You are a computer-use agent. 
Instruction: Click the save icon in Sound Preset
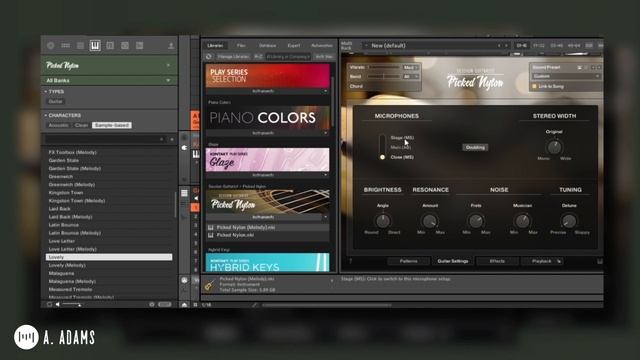coord(579,67)
